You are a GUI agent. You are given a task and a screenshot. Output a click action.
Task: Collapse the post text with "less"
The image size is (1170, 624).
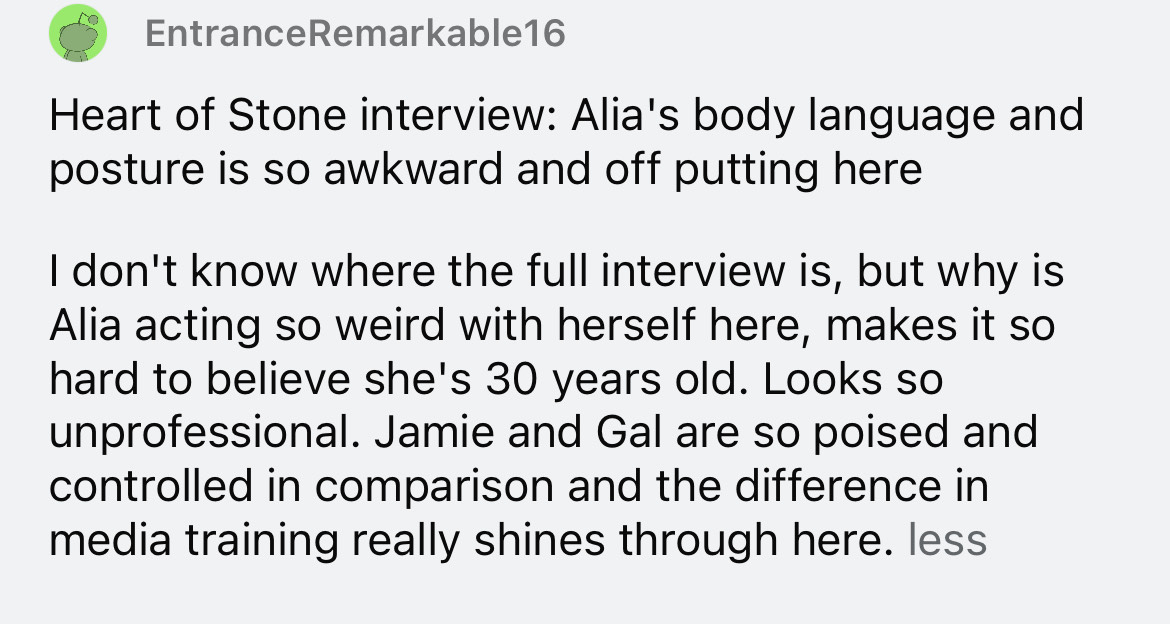946,540
